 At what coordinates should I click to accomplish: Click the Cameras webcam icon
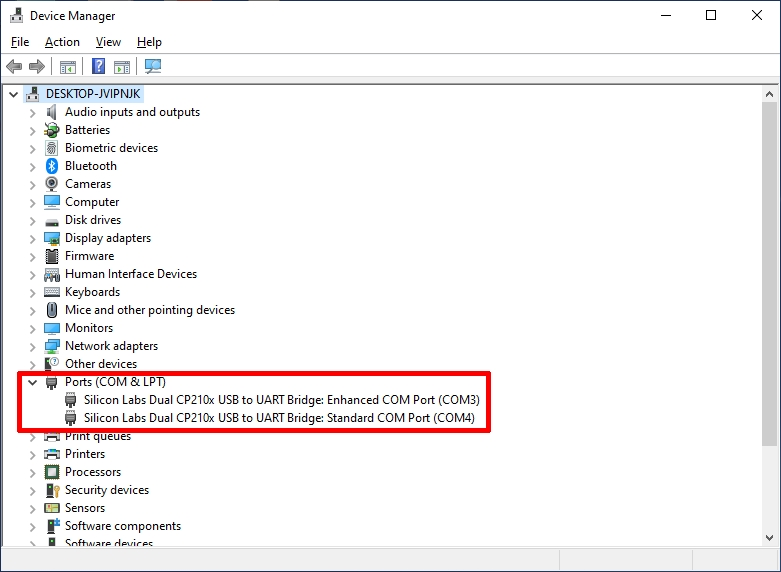tap(51, 184)
